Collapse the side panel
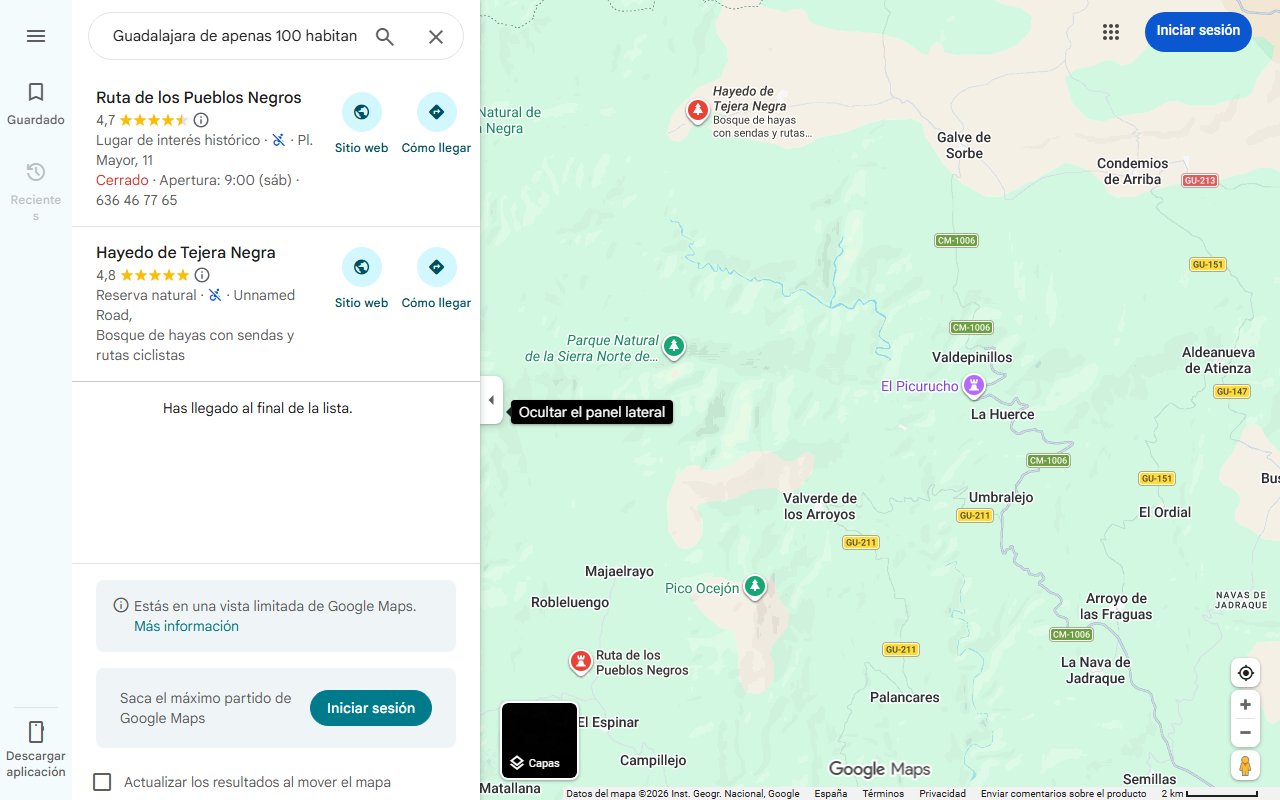The width and height of the screenshot is (1280, 800). pyautogui.click(x=491, y=399)
